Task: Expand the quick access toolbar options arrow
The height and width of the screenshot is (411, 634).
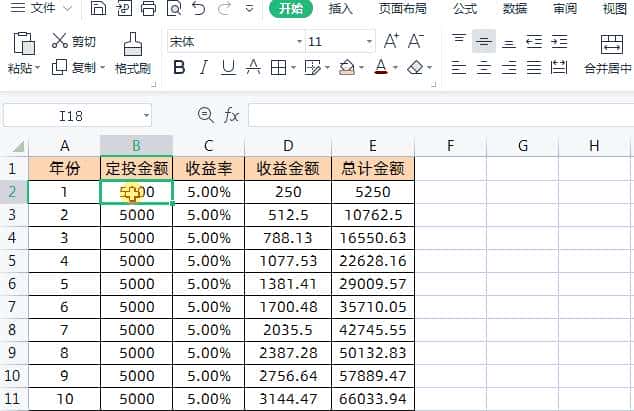Action: point(249,8)
